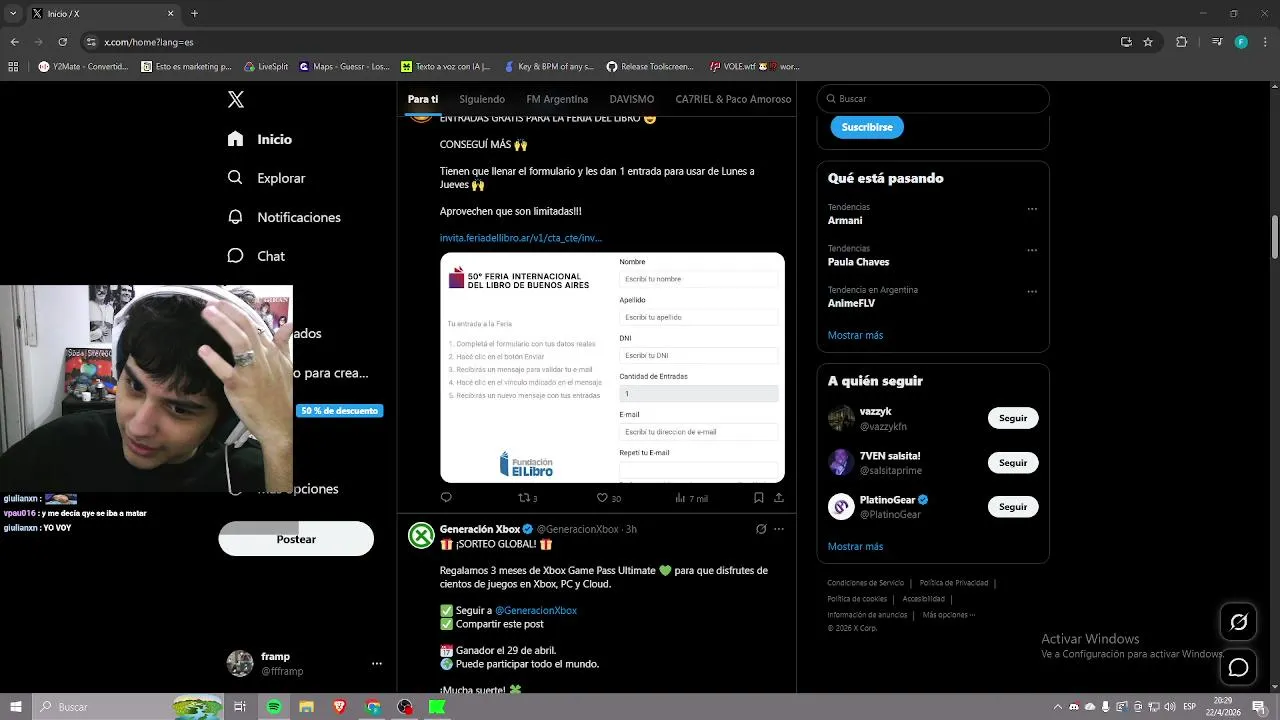
Task: Open Brave browser from the taskbar
Action: point(339,707)
